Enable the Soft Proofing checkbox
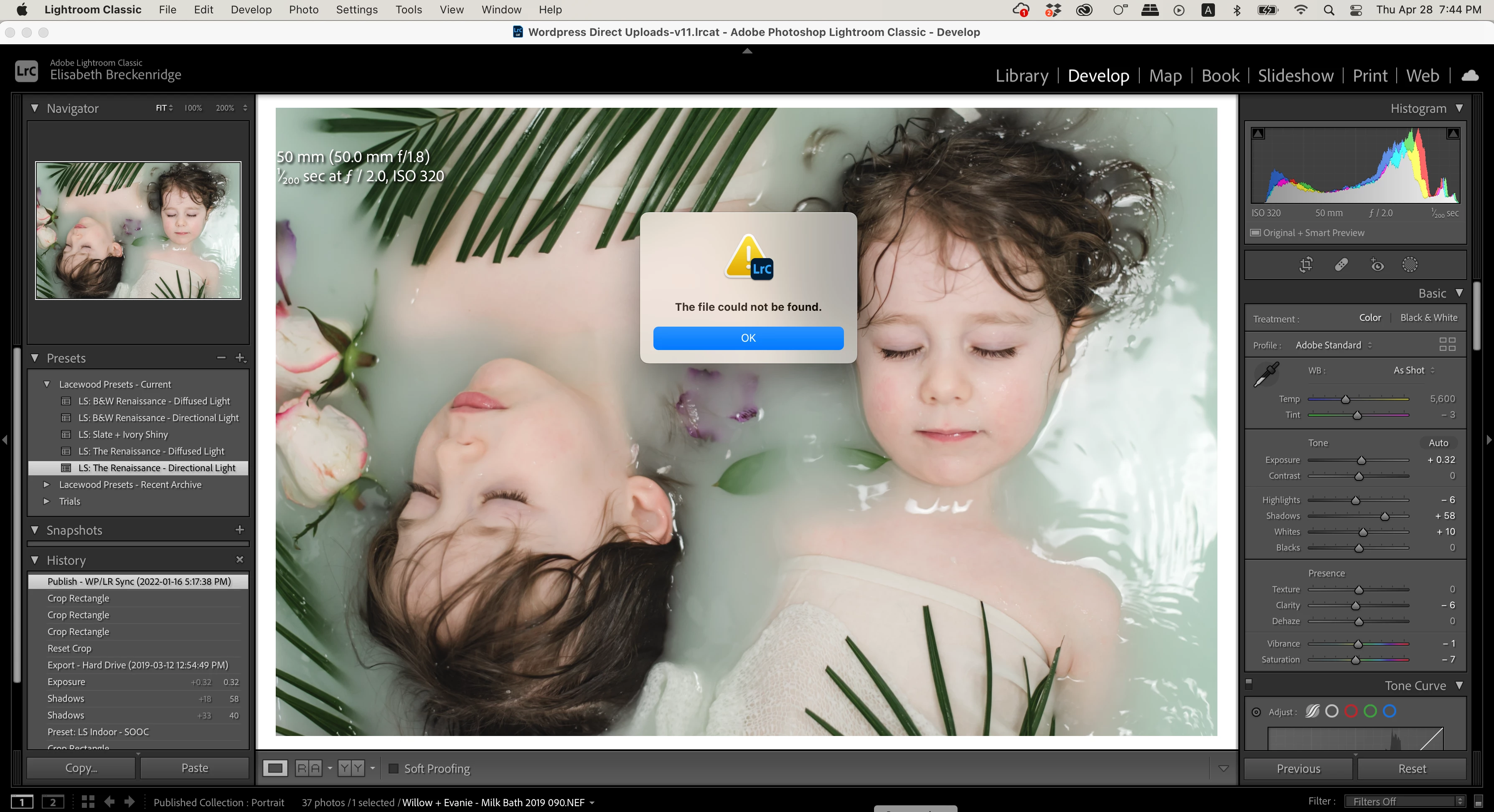Image resolution: width=1494 pixels, height=812 pixels. [393, 769]
